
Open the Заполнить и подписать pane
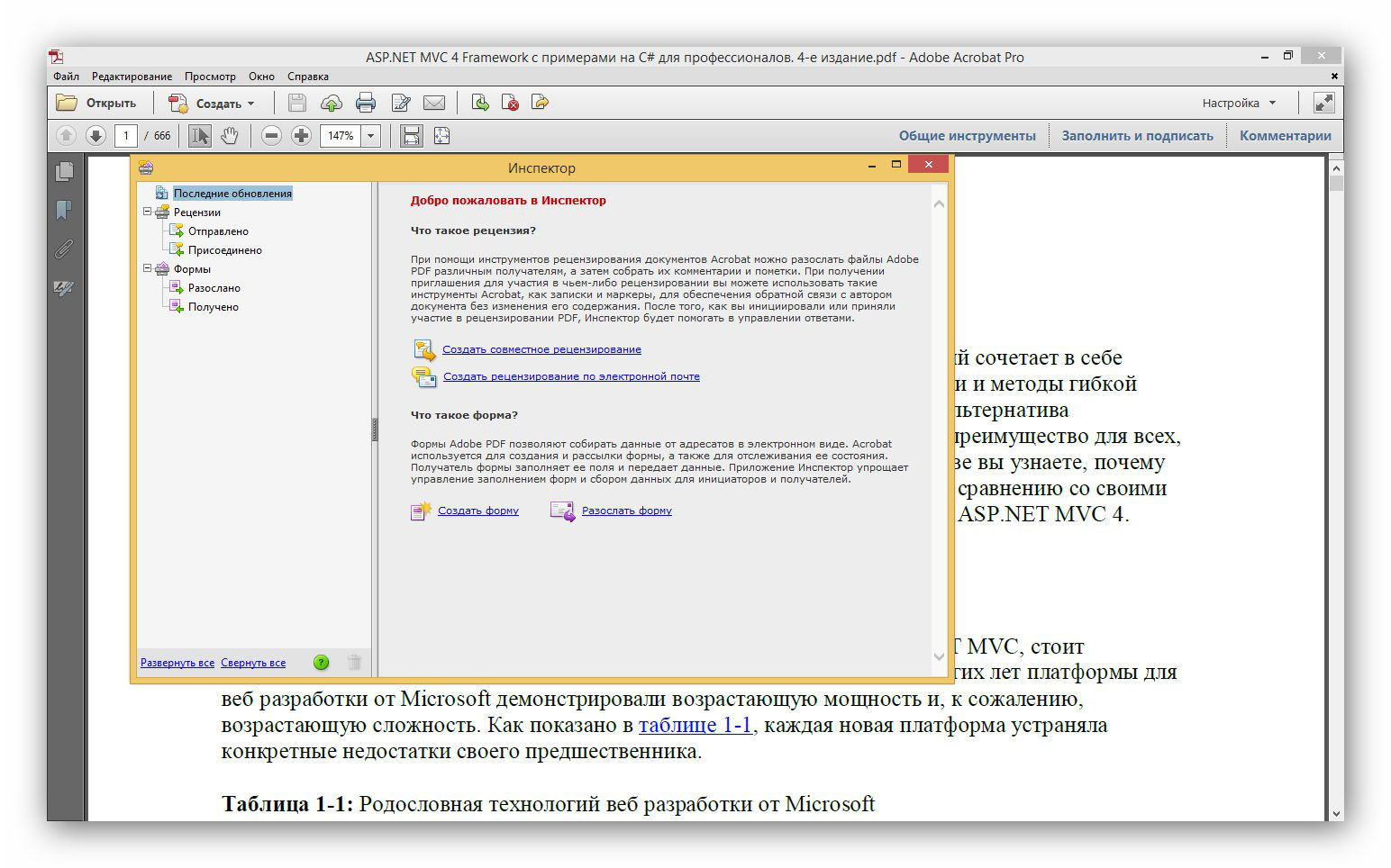[x=1137, y=136]
